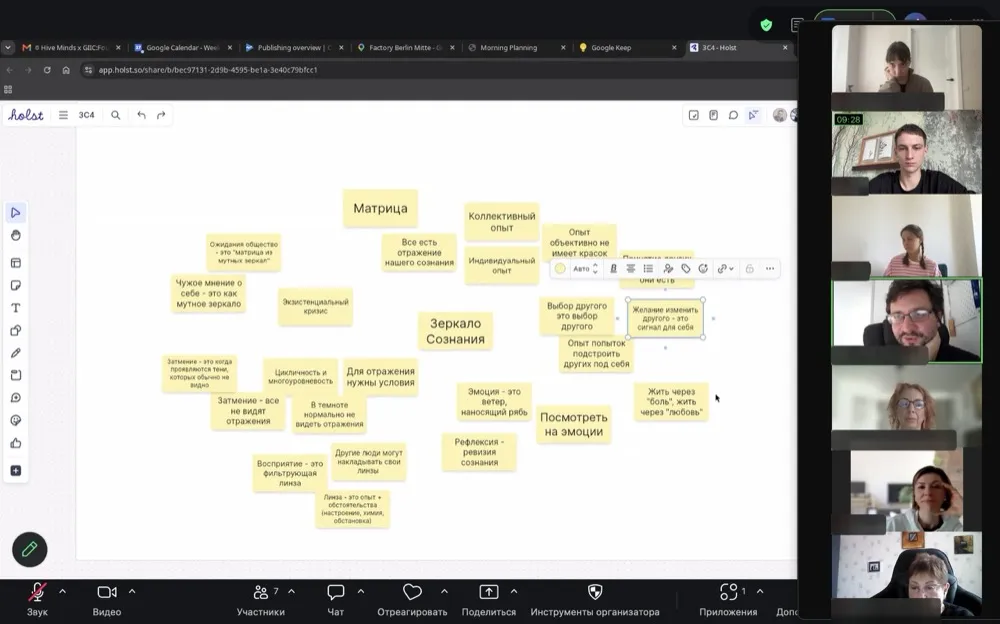Open the plus more-tools button

[16, 470]
